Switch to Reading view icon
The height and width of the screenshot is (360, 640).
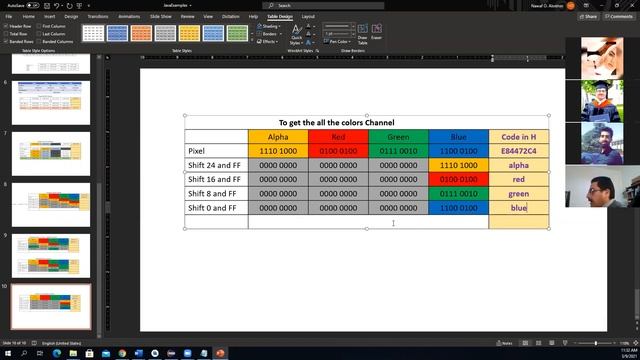click(x=552, y=343)
